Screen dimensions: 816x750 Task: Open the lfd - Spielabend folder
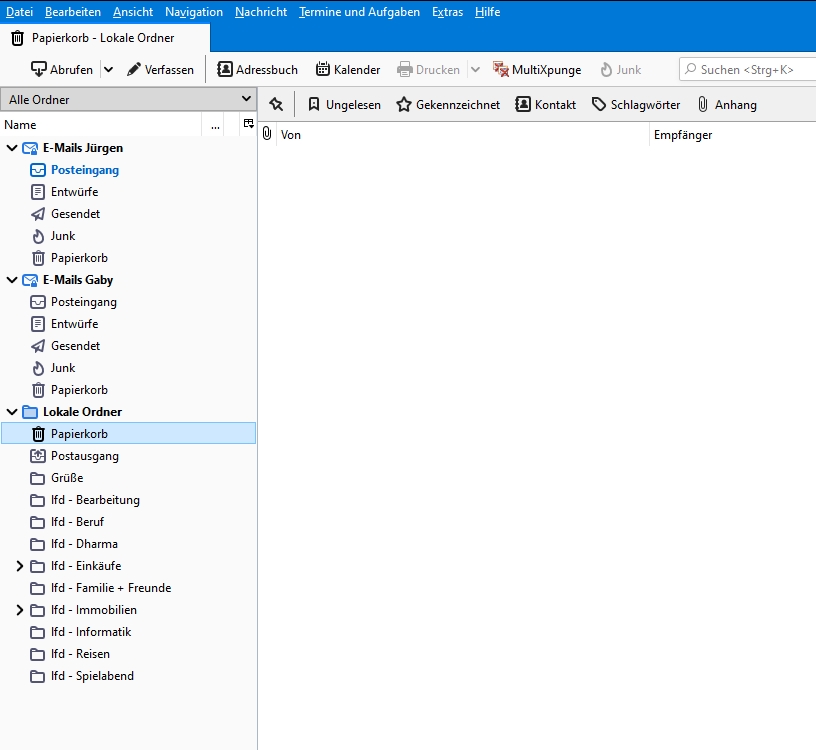tap(128, 676)
